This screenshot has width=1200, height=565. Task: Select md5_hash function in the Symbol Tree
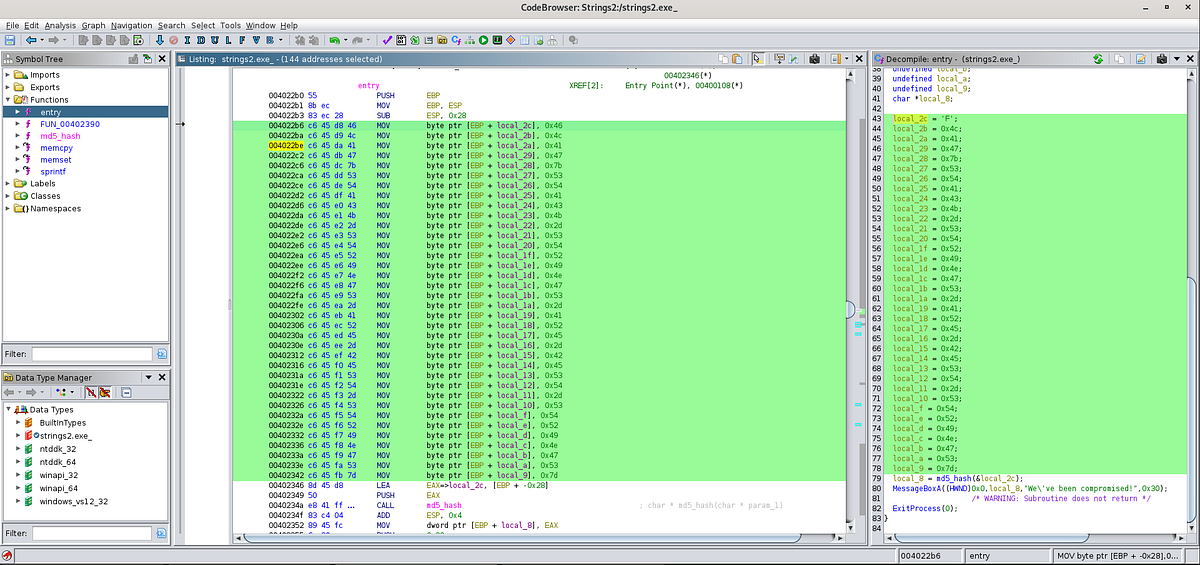60,136
